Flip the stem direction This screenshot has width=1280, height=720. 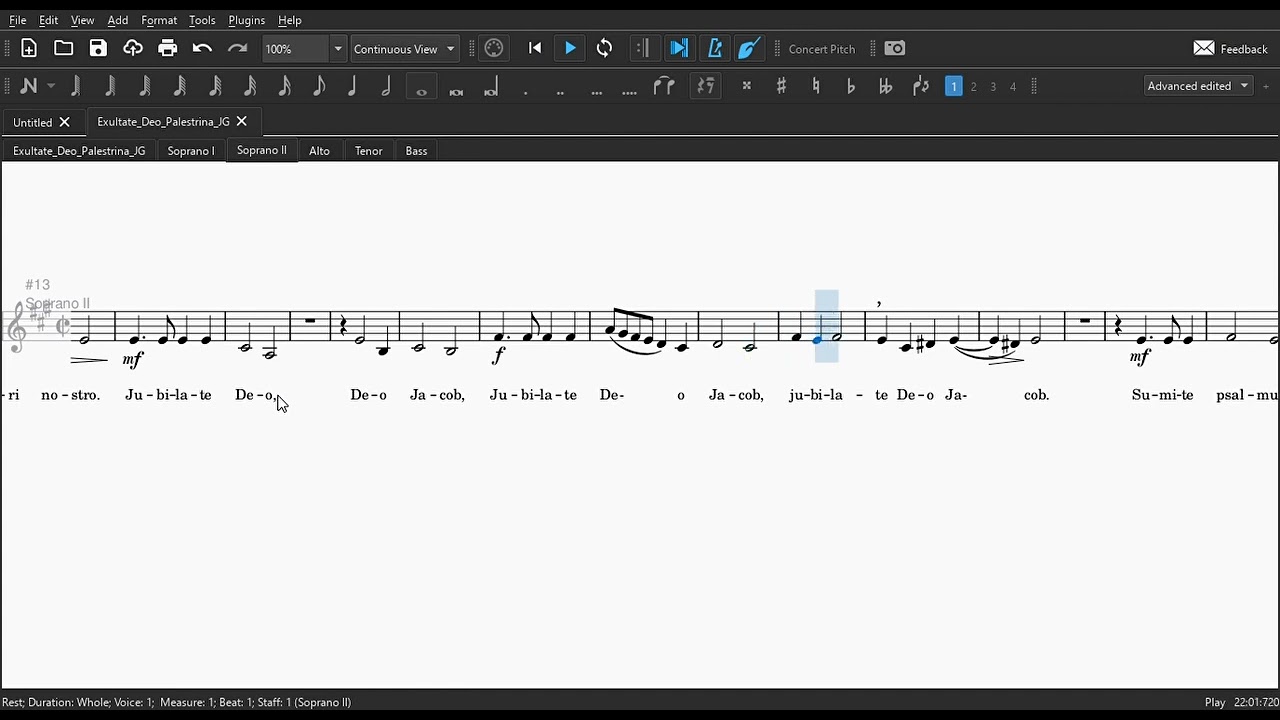921,86
